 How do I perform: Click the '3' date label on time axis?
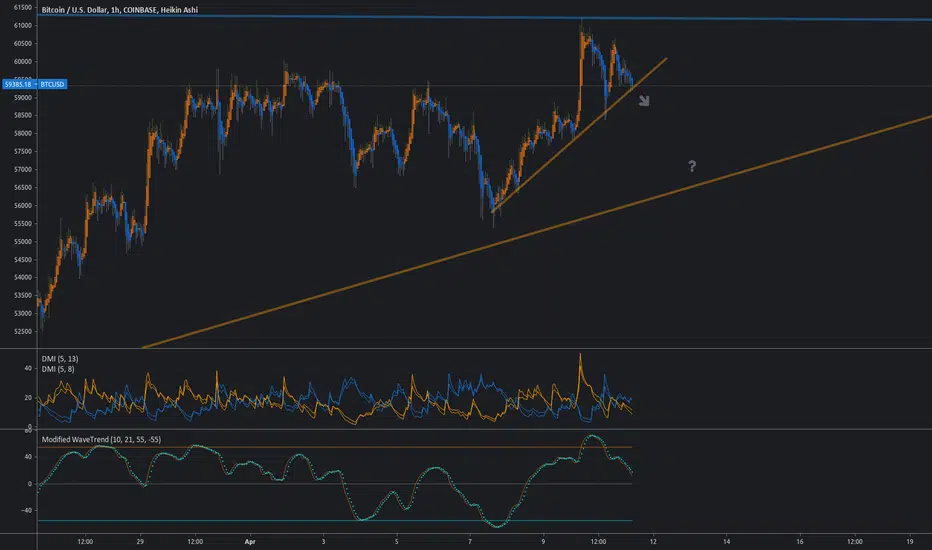pyautogui.click(x=323, y=542)
